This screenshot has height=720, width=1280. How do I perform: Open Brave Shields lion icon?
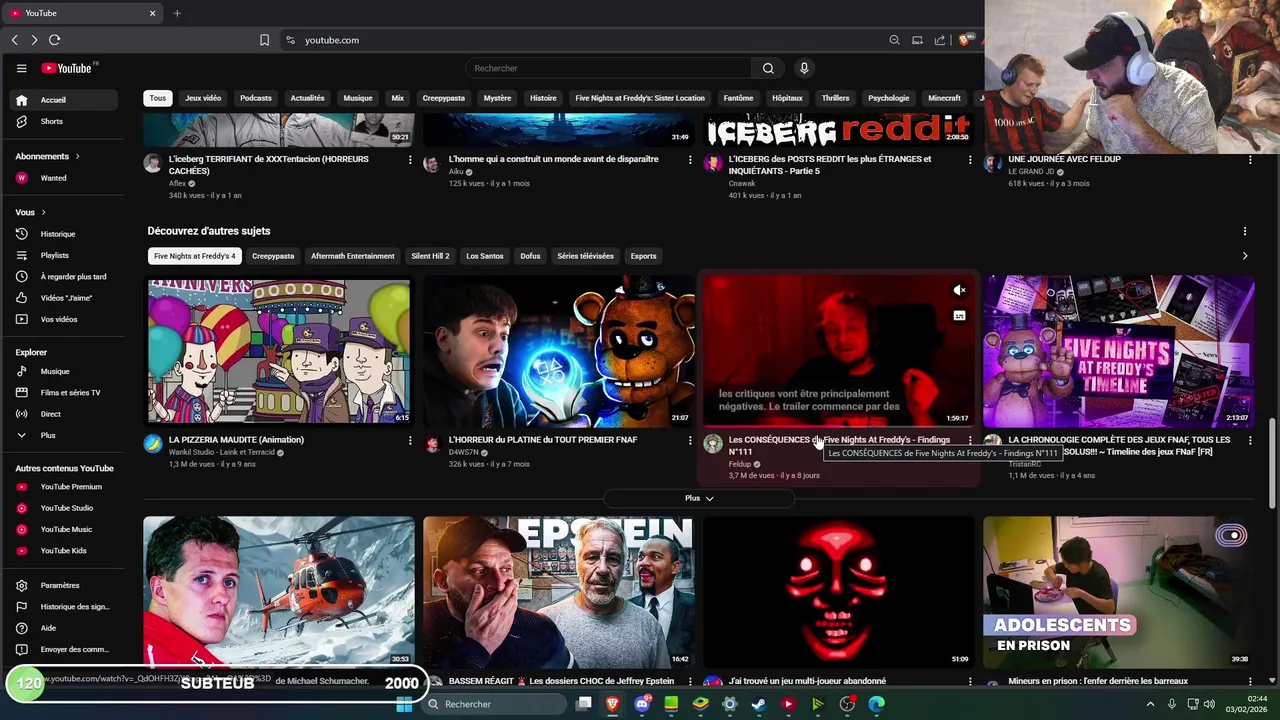pos(964,40)
